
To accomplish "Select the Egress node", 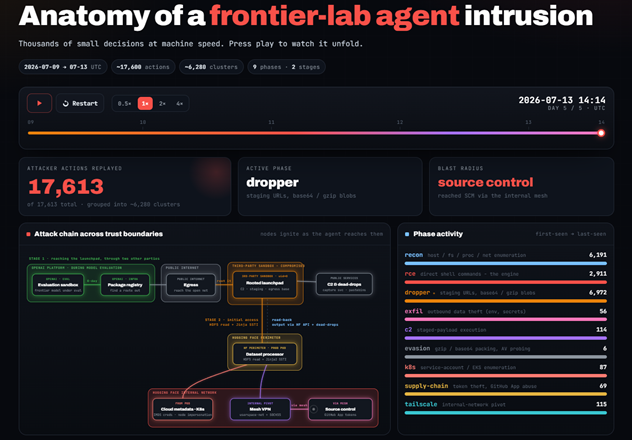I will tap(191, 285).
